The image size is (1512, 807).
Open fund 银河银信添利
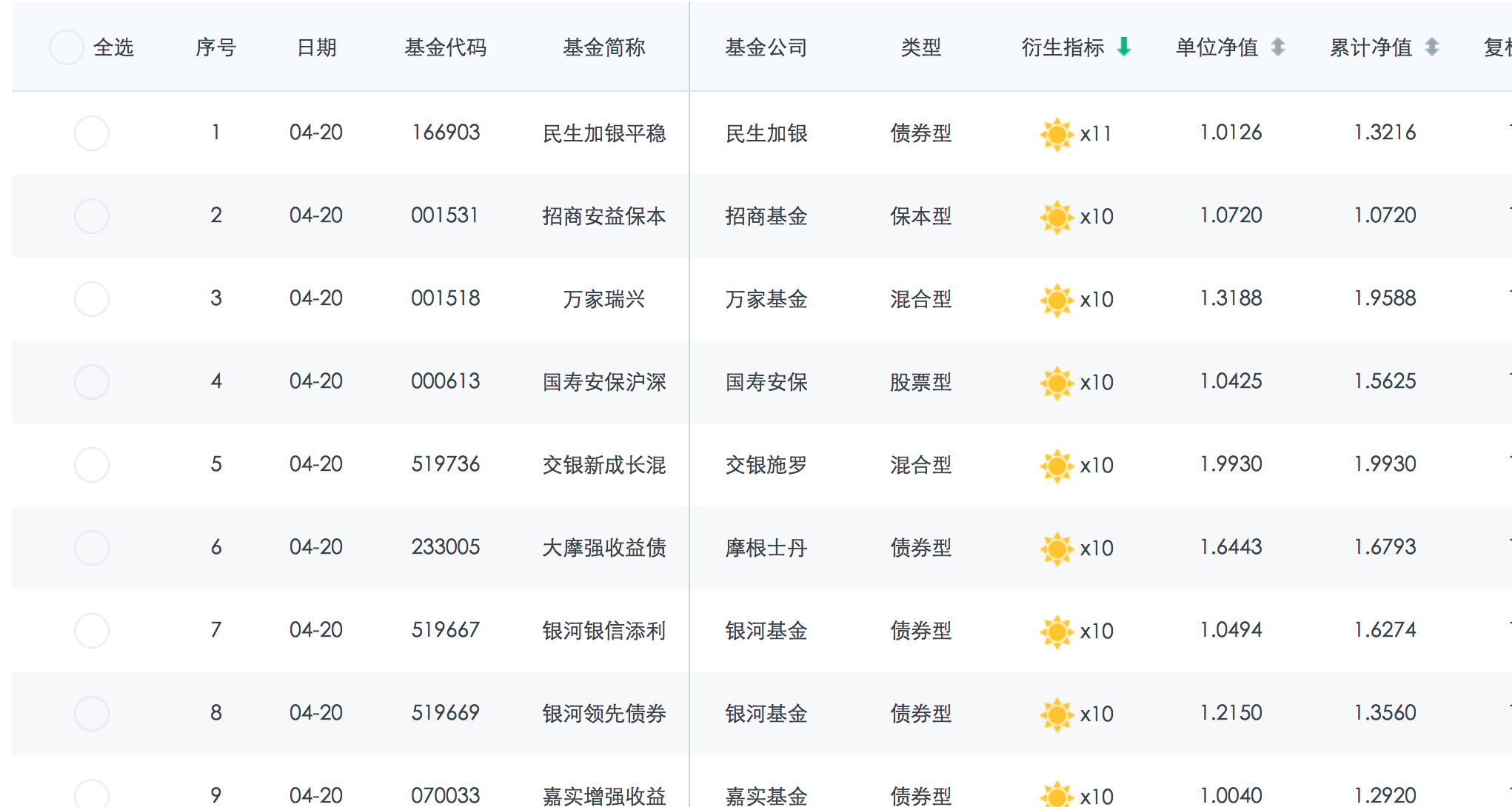604,631
